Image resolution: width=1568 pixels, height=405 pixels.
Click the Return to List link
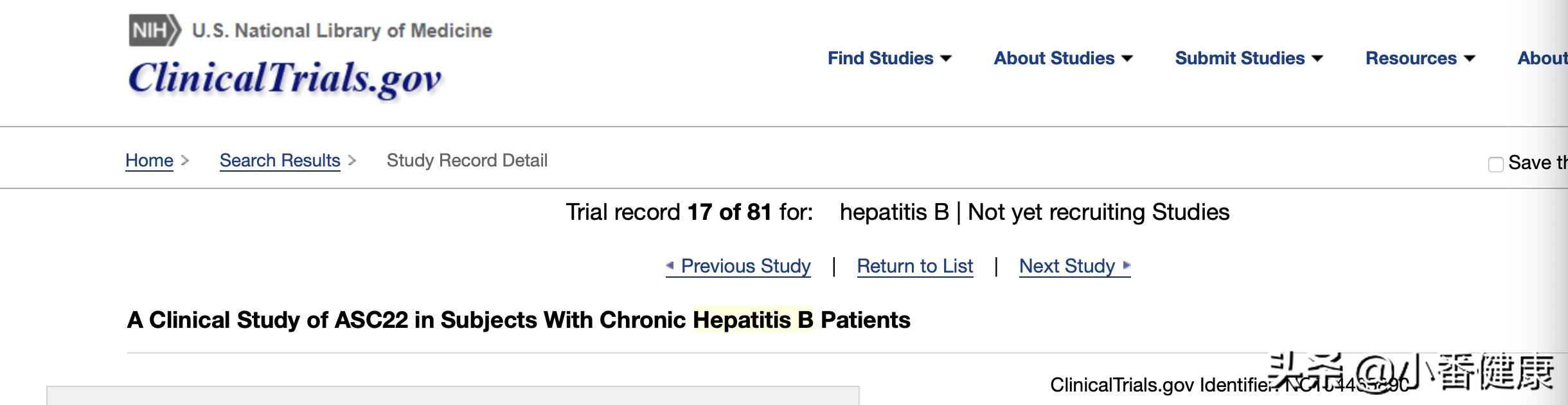914,266
